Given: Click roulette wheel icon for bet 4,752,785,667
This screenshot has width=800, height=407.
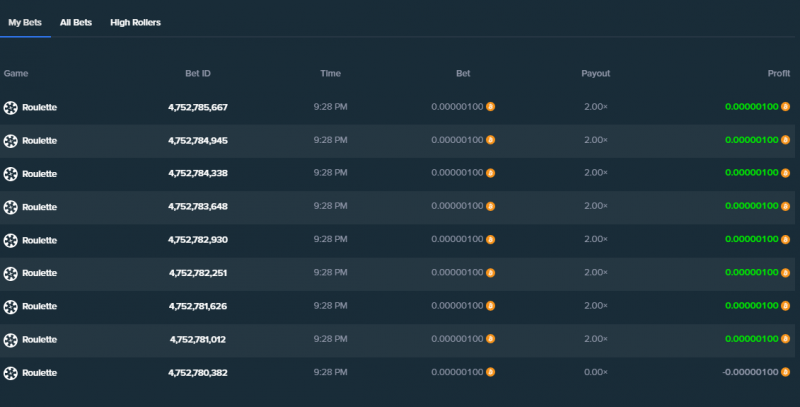Looking at the screenshot, I should (x=11, y=108).
